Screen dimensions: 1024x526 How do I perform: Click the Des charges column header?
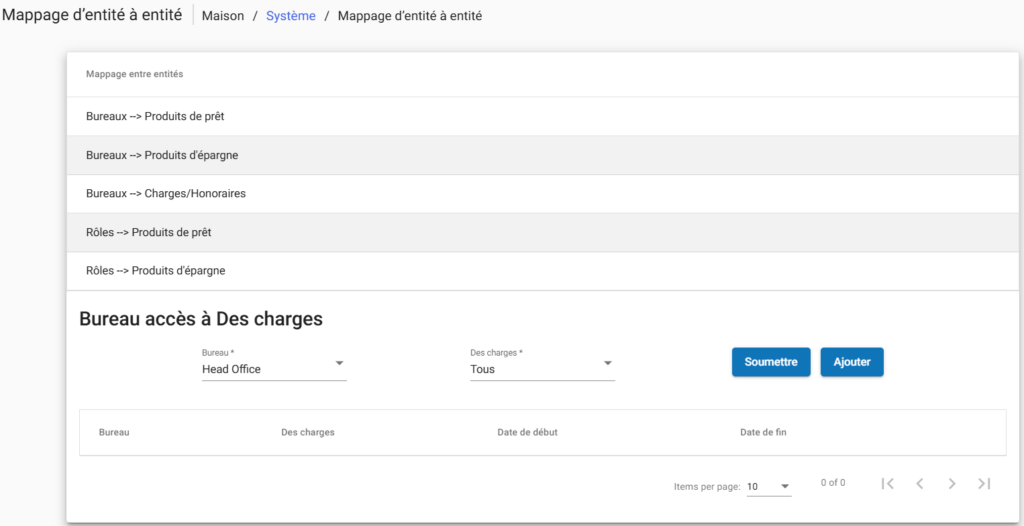point(308,433)
